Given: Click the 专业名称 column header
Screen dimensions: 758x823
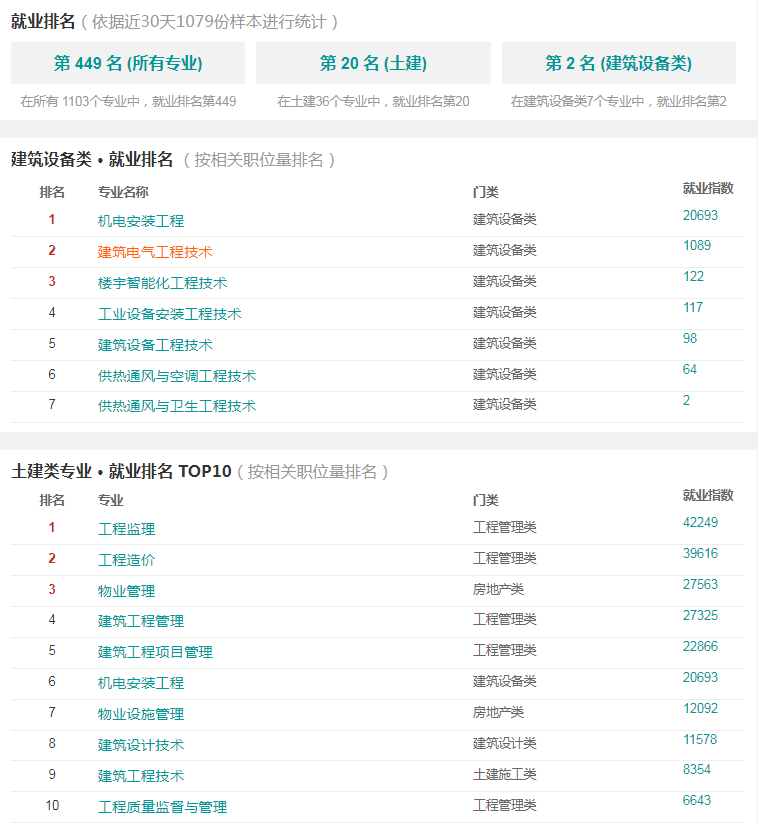Looking at the screenshot, I should click(x=123, y=192).
